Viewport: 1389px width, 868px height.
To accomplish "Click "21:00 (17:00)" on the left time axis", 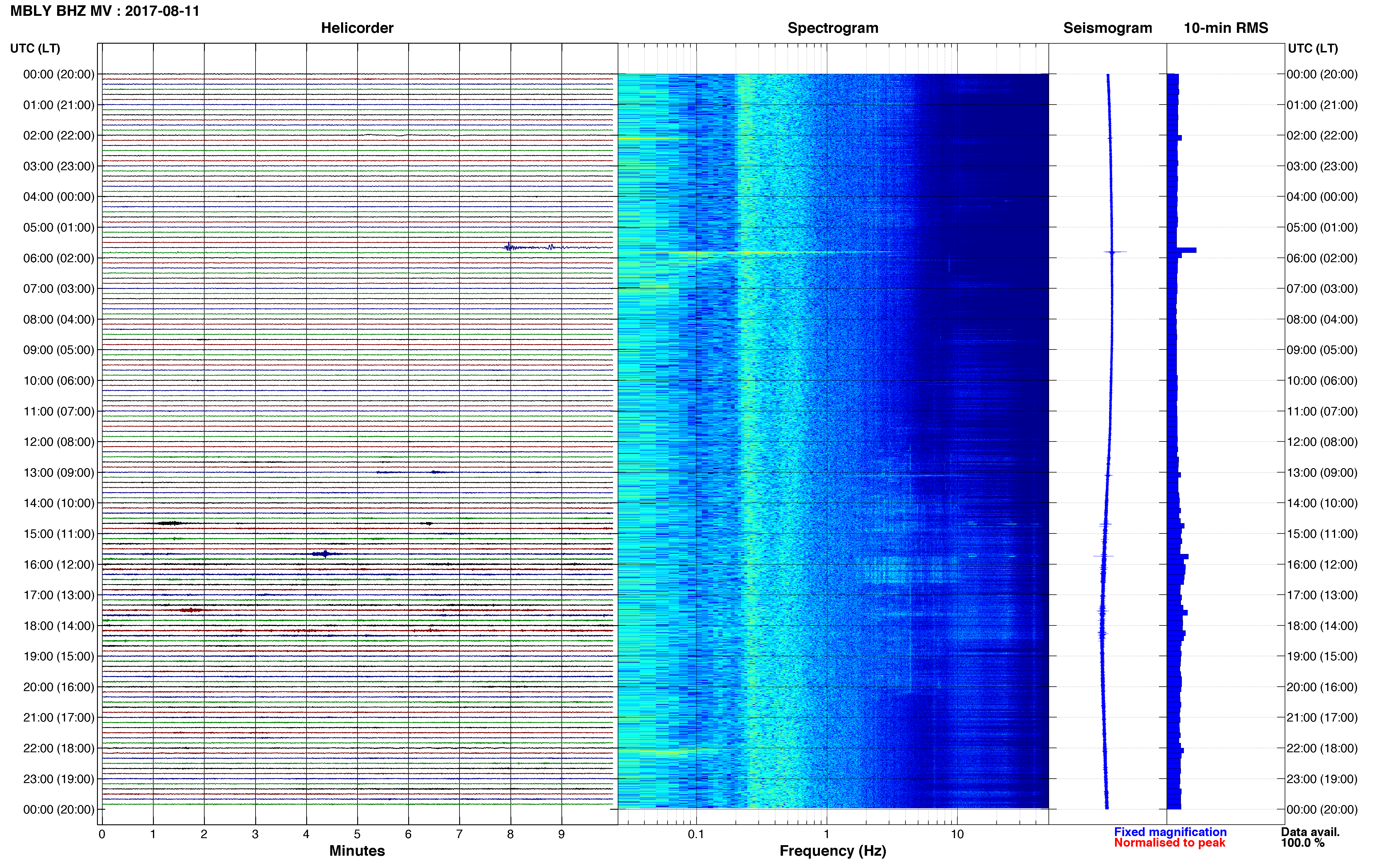I will tap(59, 718).
